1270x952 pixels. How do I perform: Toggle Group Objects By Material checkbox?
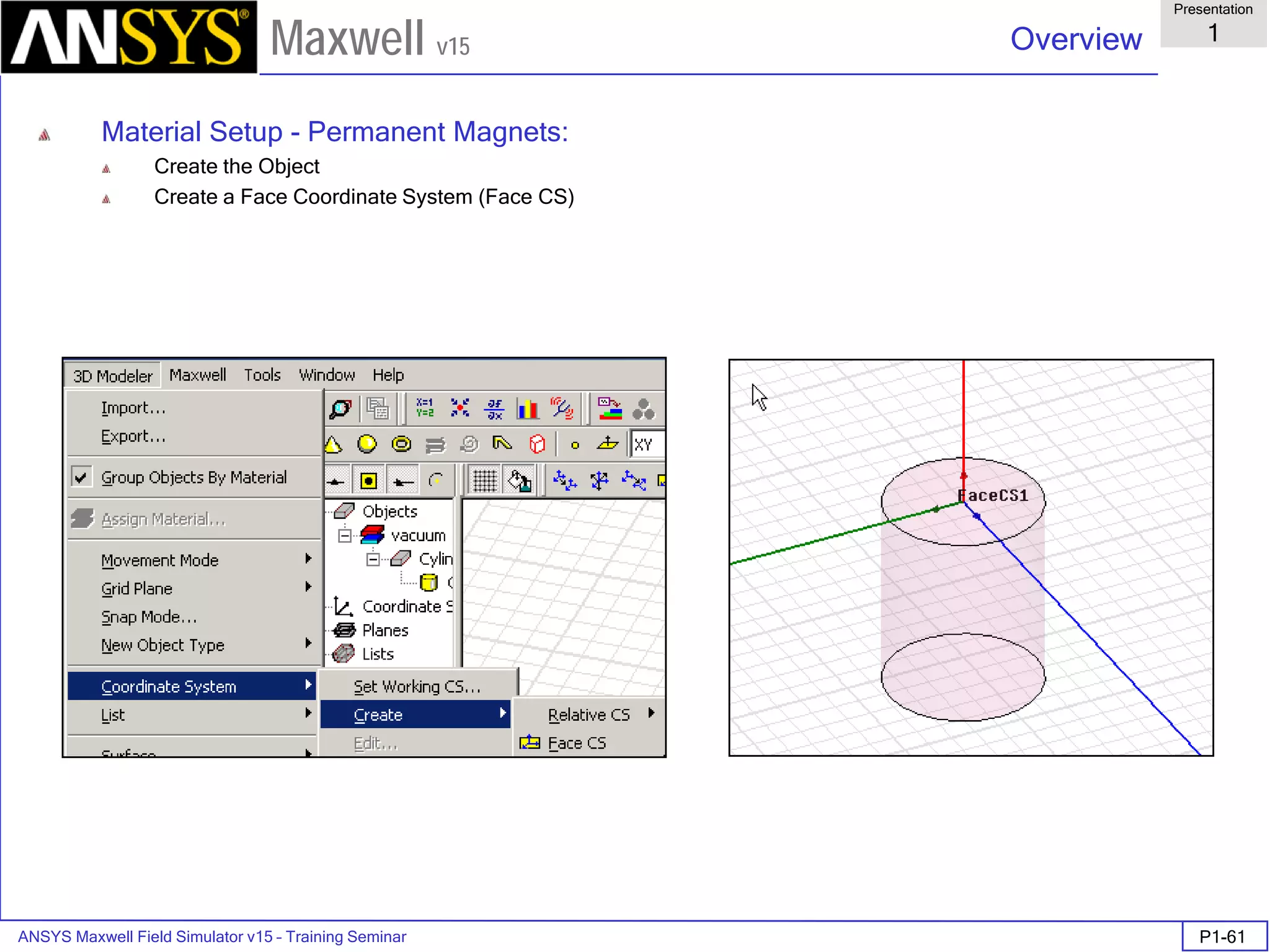click(81, 477)
